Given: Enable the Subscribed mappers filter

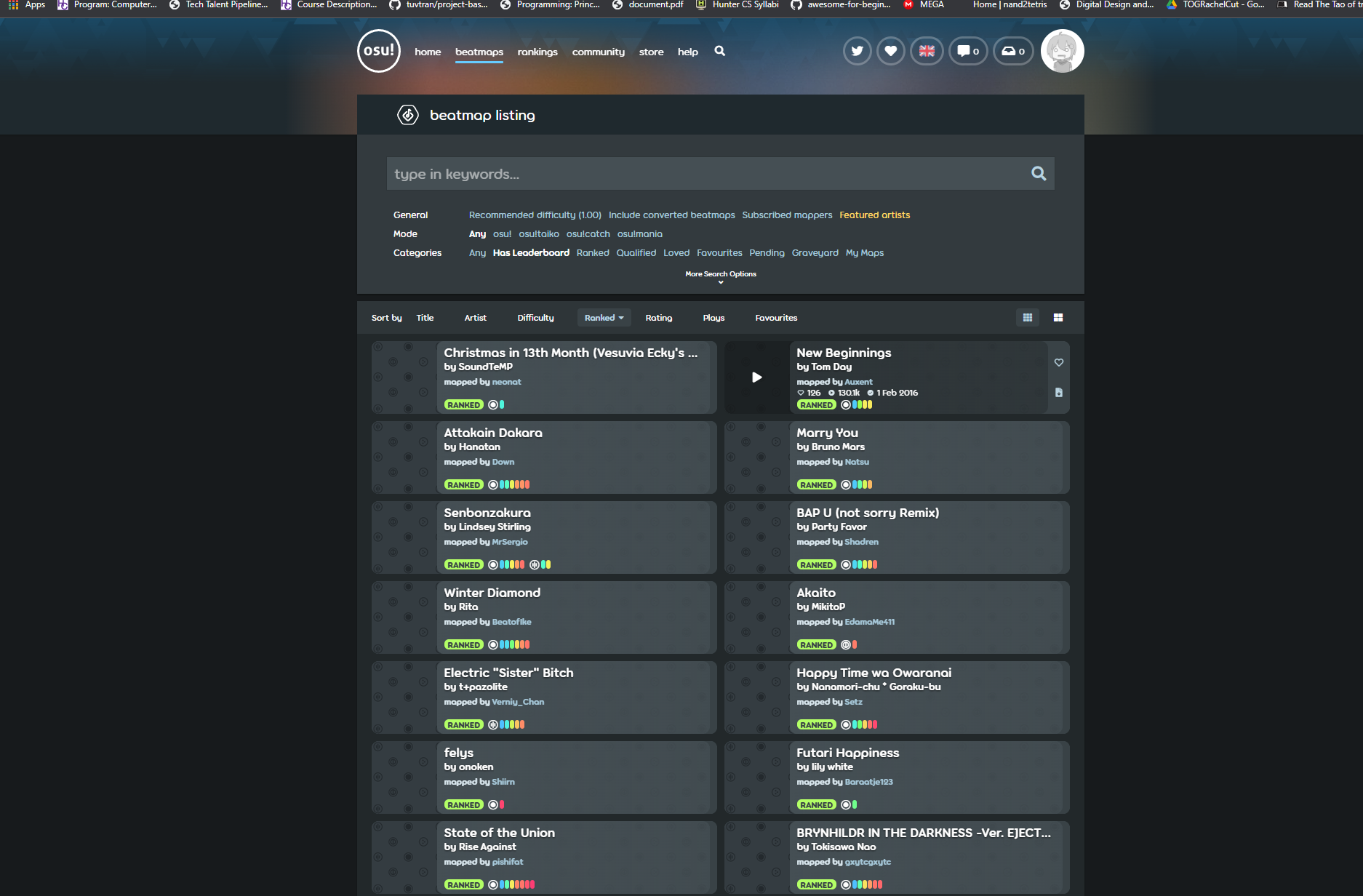Looking at the screenshot, I should tap(787, 215).
